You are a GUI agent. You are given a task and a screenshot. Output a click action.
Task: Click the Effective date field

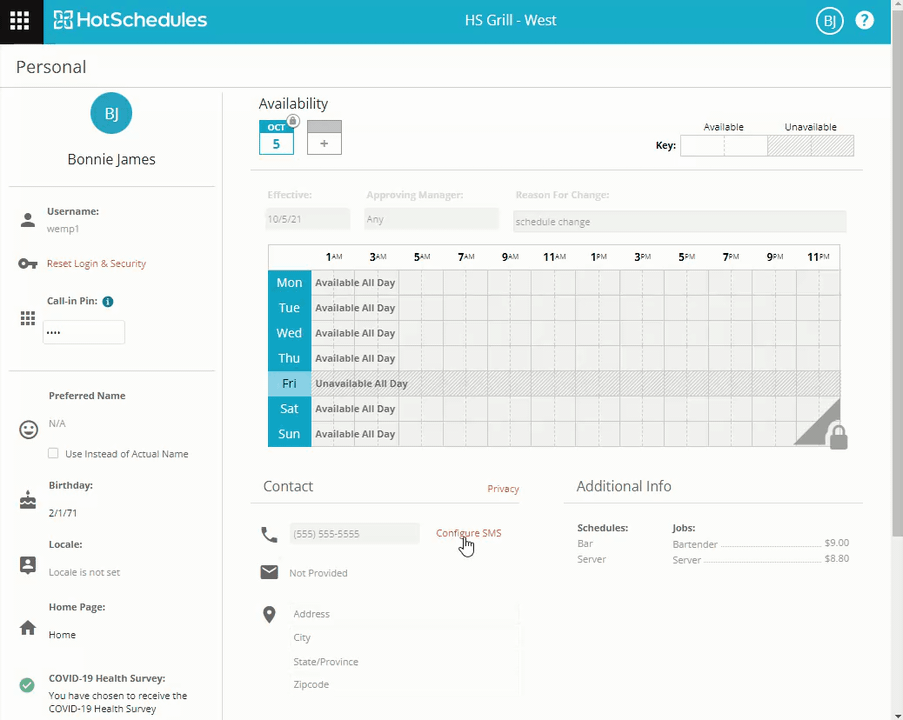[307, 220]
